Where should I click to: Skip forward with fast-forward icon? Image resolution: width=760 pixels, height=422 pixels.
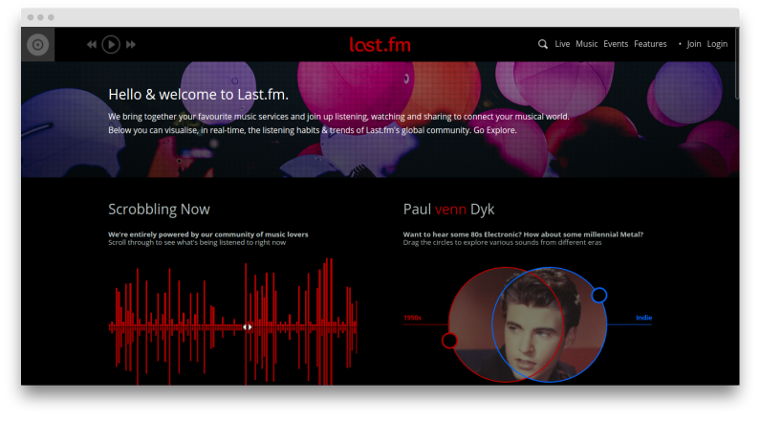tap(131, 45)
